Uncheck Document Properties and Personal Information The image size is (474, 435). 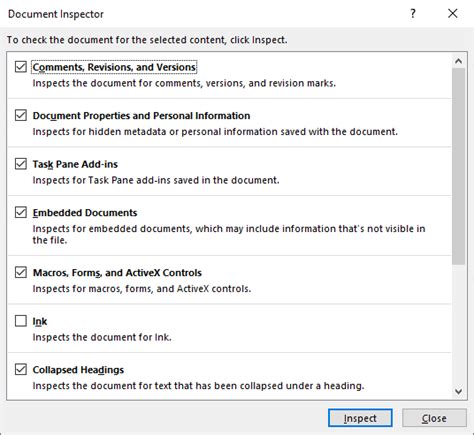(x=21, y=115)
